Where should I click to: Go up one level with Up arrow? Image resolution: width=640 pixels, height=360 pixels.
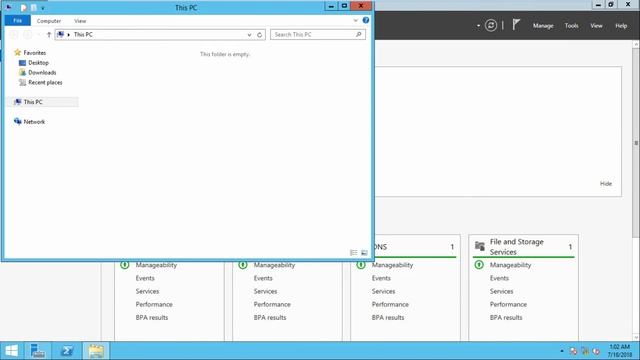(49, 35)
